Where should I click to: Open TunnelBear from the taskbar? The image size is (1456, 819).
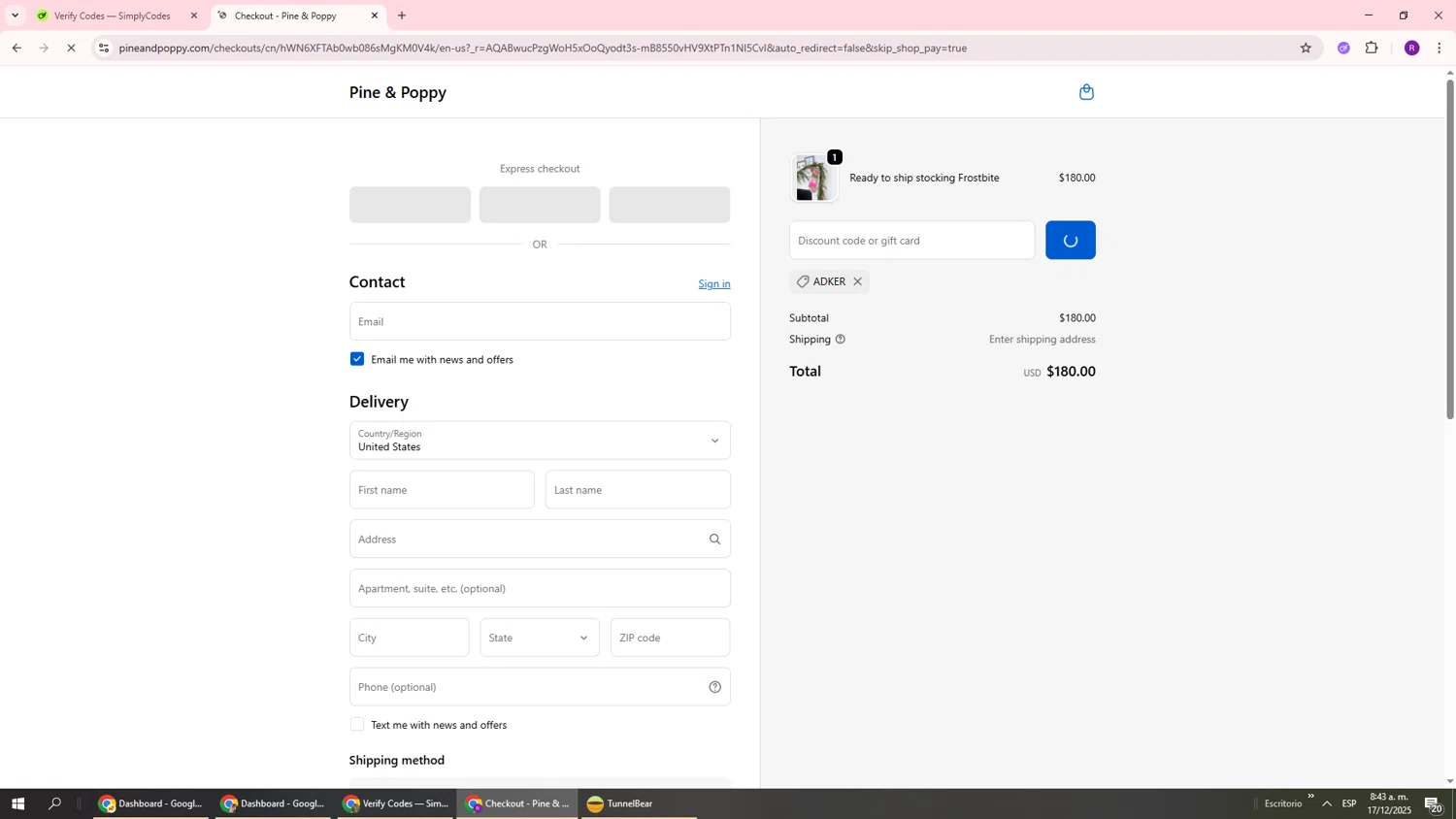click(639, 803)
